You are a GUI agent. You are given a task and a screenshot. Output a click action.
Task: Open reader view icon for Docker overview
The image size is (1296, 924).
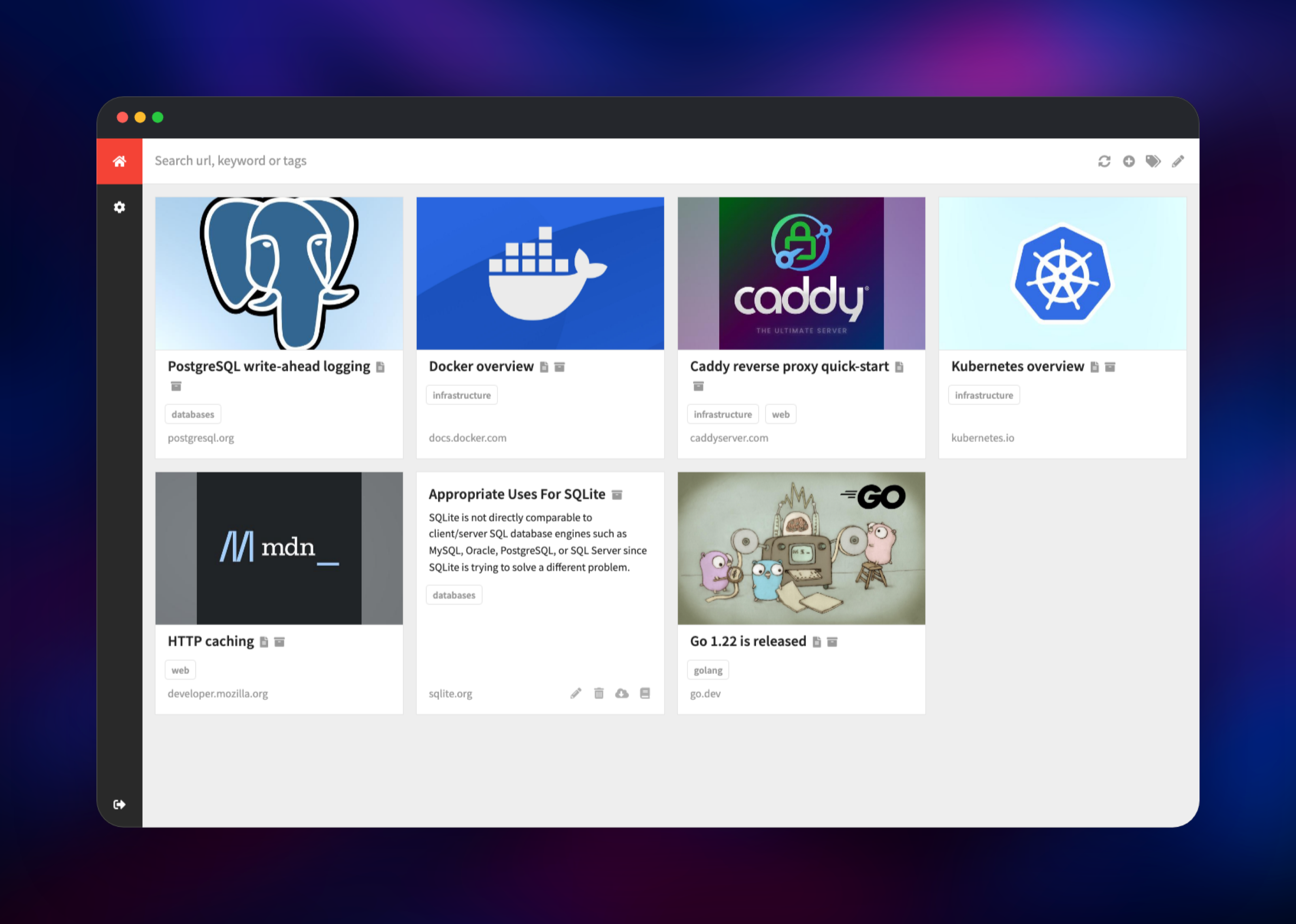(x=544, y=367)
